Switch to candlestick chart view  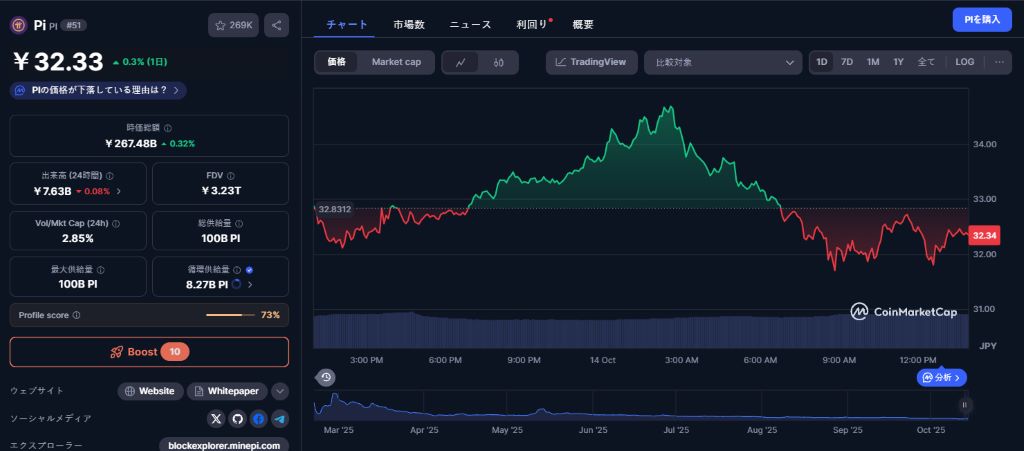(498, 62)
